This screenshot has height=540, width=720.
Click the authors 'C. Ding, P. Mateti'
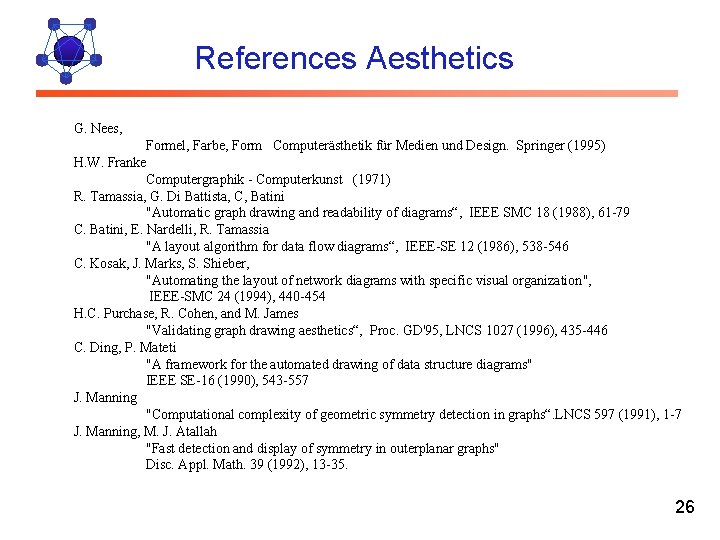click(125, 348)
